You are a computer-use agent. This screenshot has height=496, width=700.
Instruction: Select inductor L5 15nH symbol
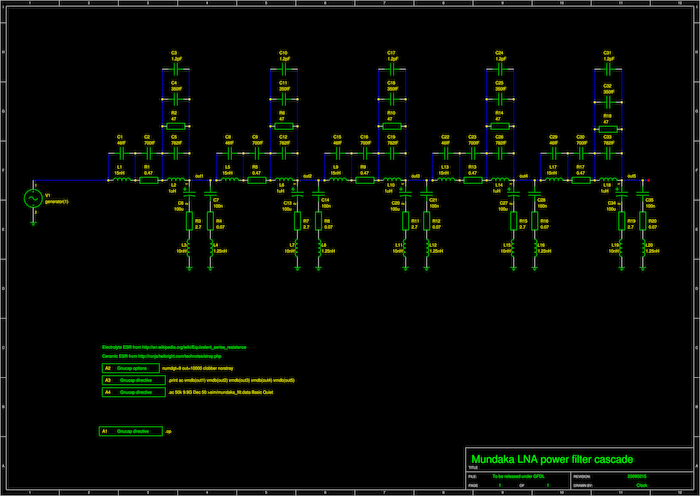click(x=229, y=180)
